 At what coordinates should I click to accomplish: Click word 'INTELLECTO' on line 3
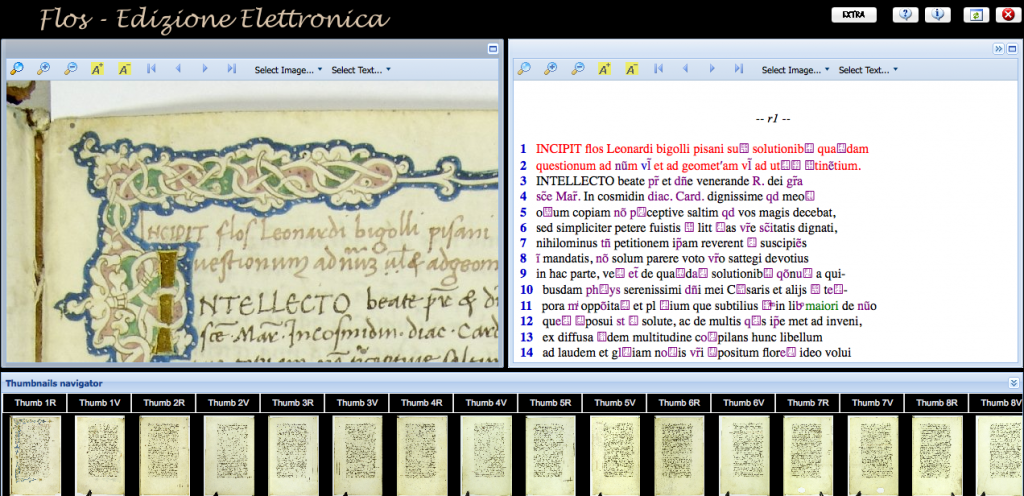[x=575, y=181]
